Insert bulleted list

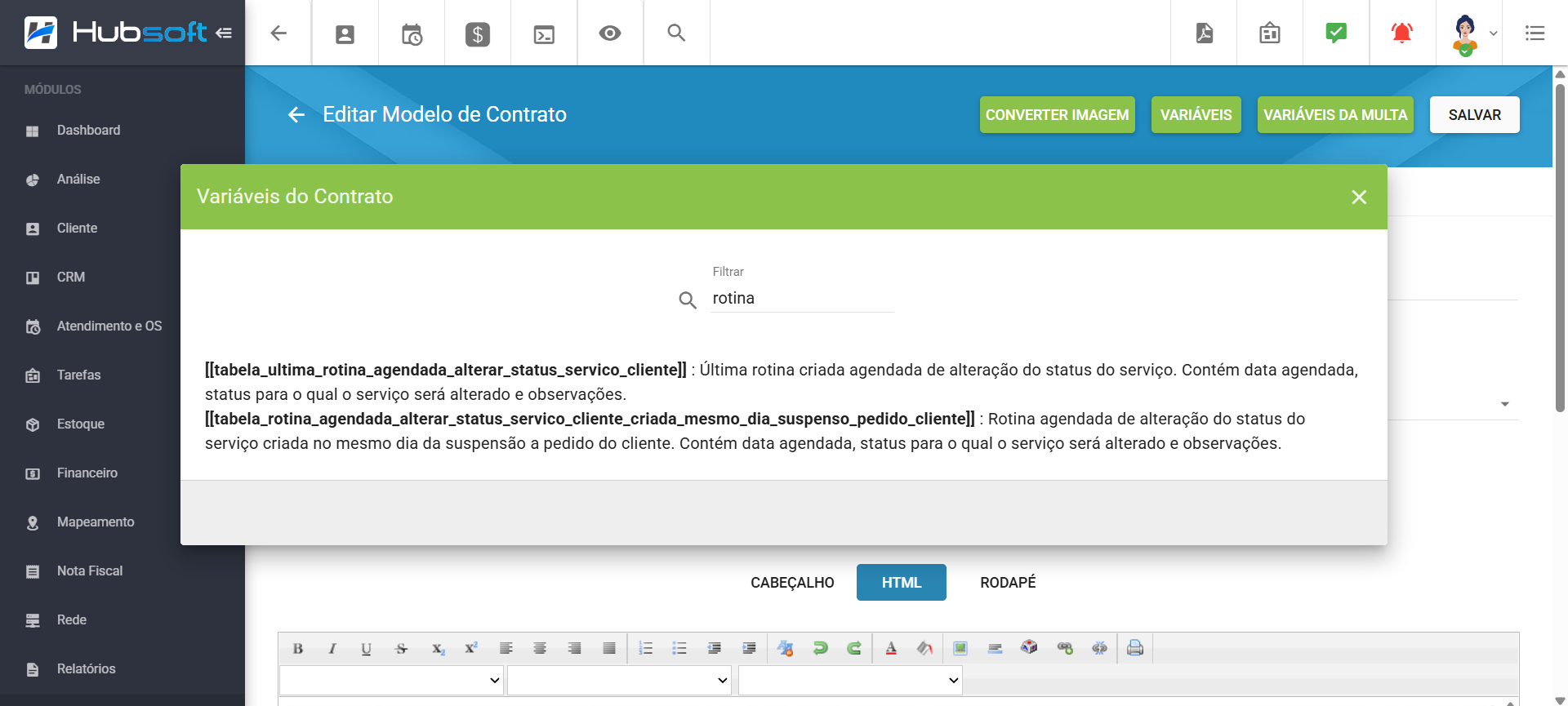[679, 648]
